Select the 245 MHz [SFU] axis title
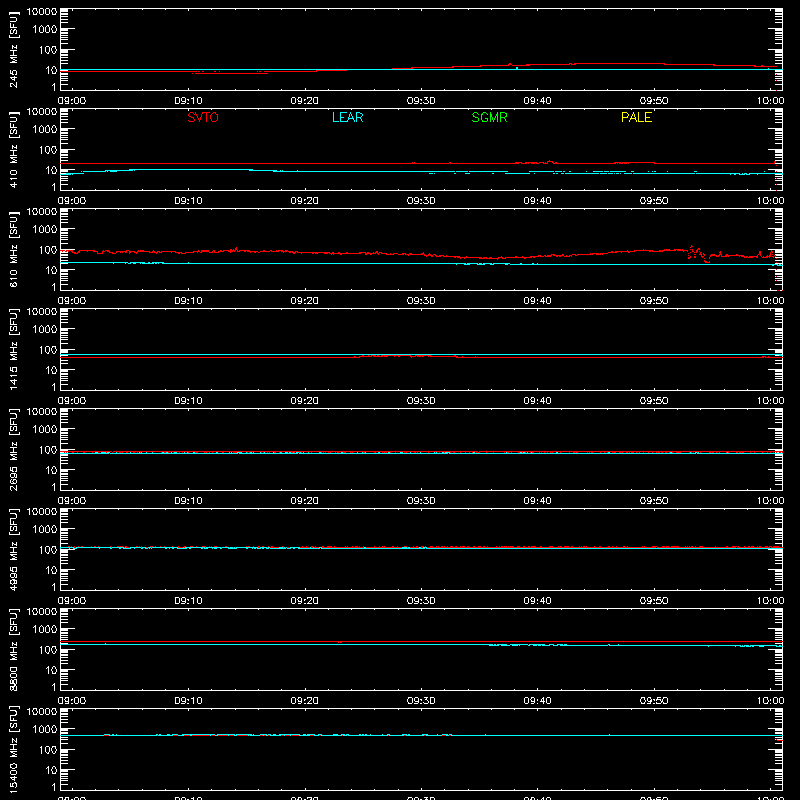The height and width of the screenshot is (800, 800). 13,50
